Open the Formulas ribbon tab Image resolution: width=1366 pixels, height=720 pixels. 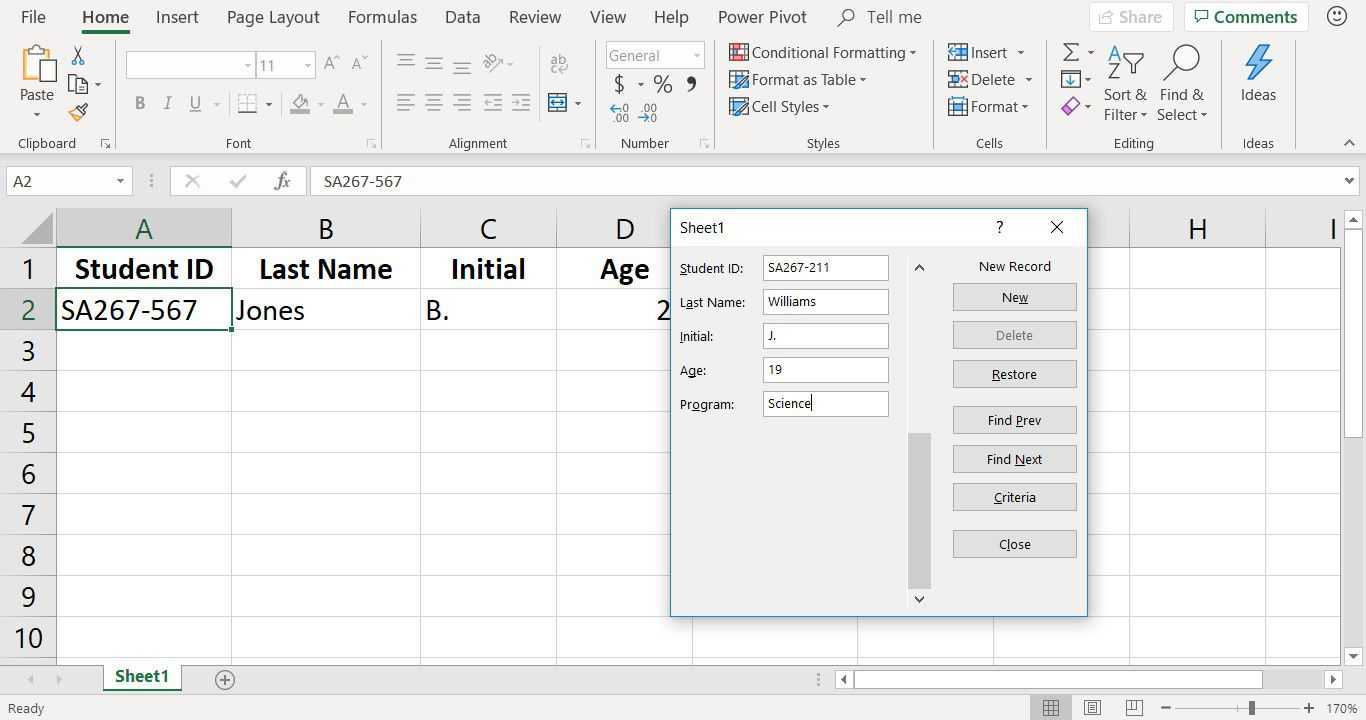[382, 17]
